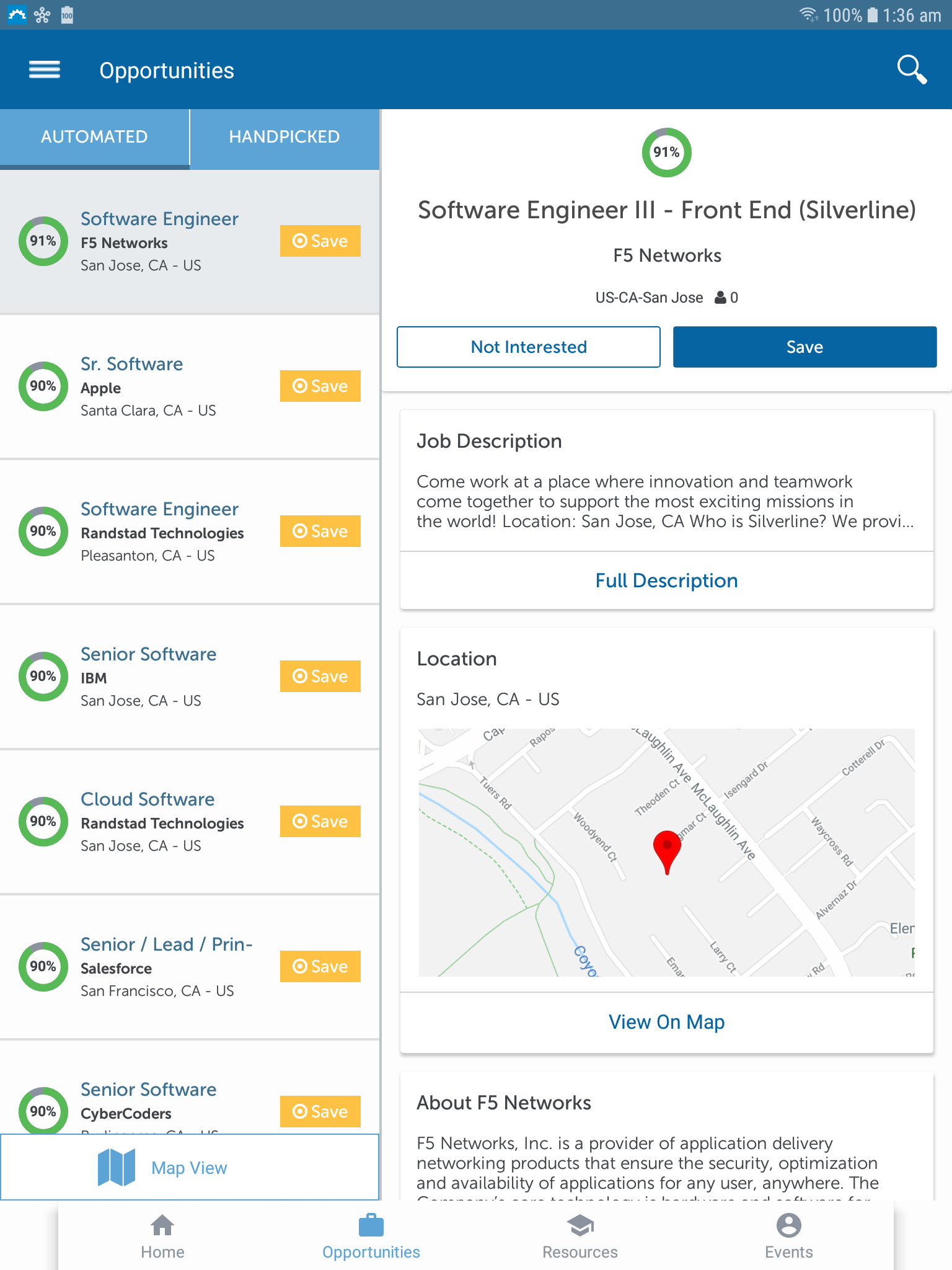
Task: Switch to the AUTOMATED tab
Action: tap(94, 138)
